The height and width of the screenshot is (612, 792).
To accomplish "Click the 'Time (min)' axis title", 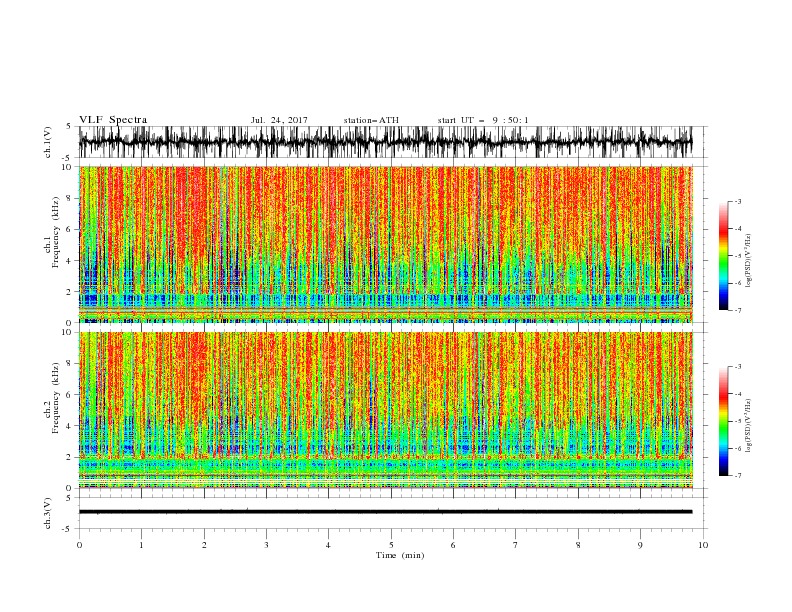I will point(400,555).
